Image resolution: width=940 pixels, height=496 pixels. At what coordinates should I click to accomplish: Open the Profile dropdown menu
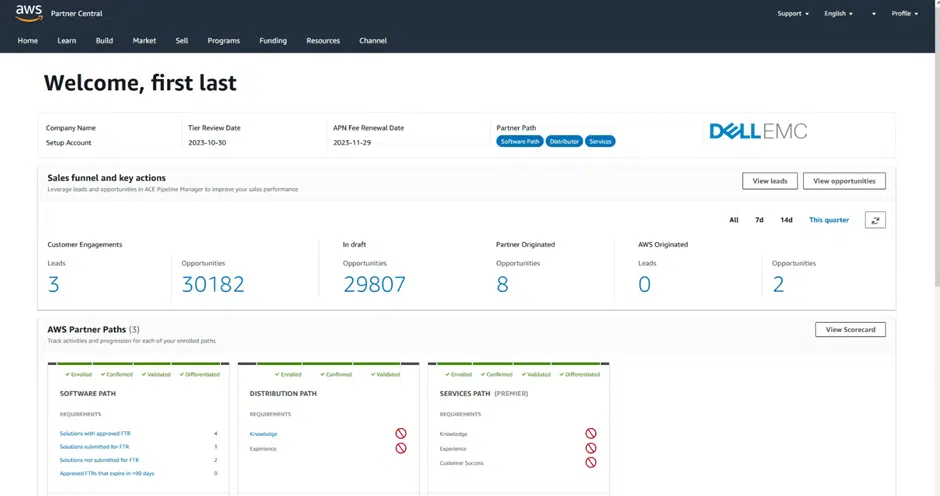coord(905,13)
